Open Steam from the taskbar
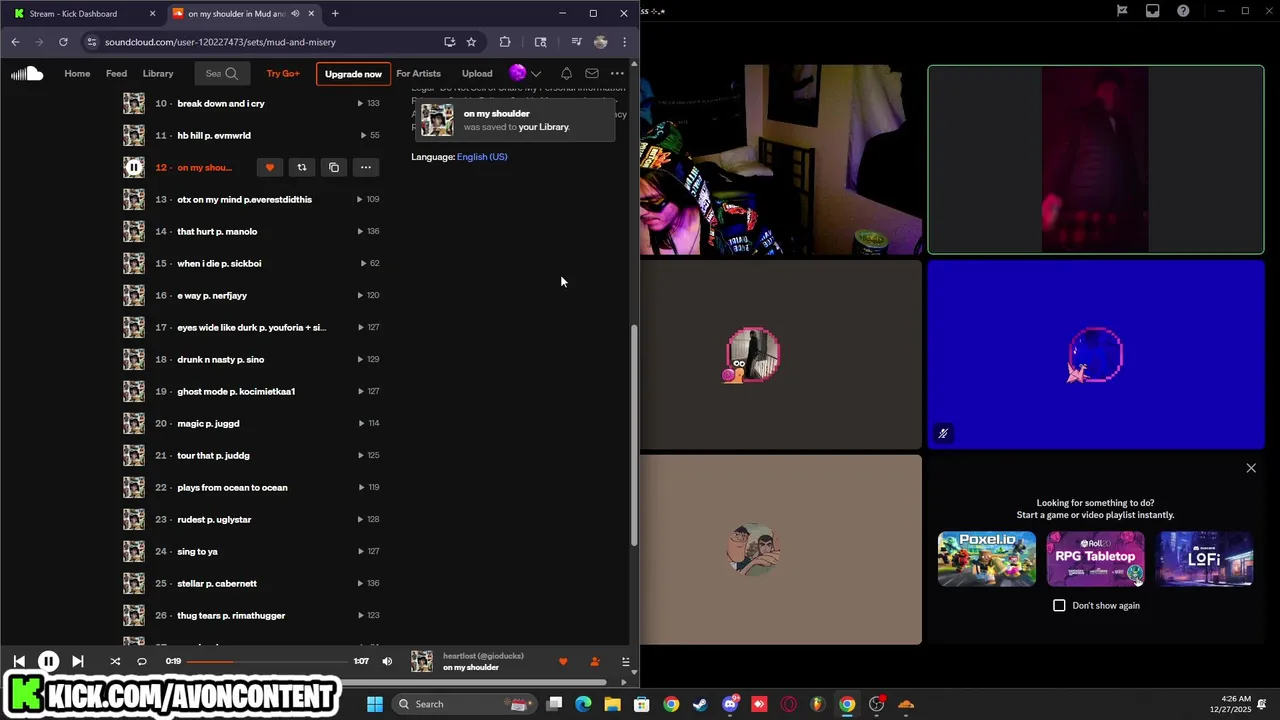 coord(700,704)
